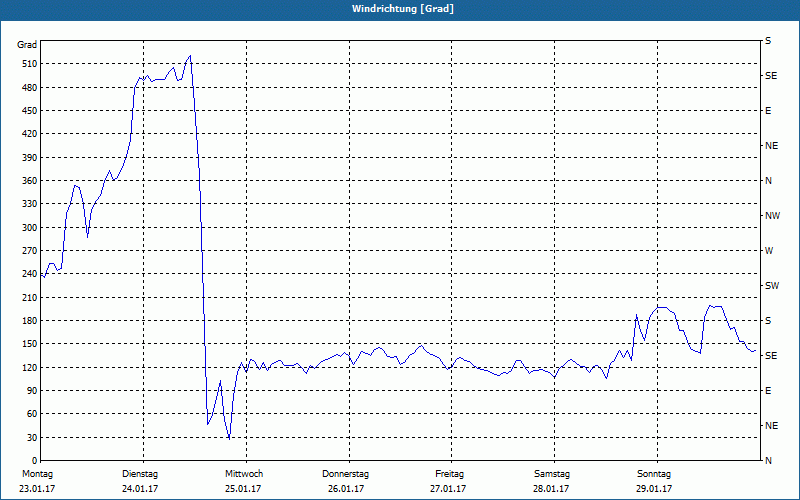Select the 390 y-axis value

tap(29, 158)
